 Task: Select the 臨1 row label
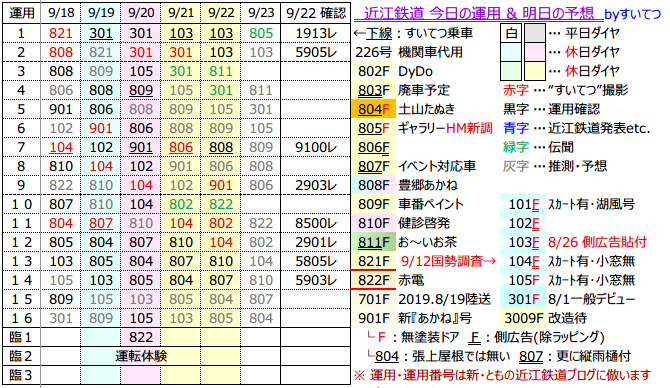click(x=21, y=337)
